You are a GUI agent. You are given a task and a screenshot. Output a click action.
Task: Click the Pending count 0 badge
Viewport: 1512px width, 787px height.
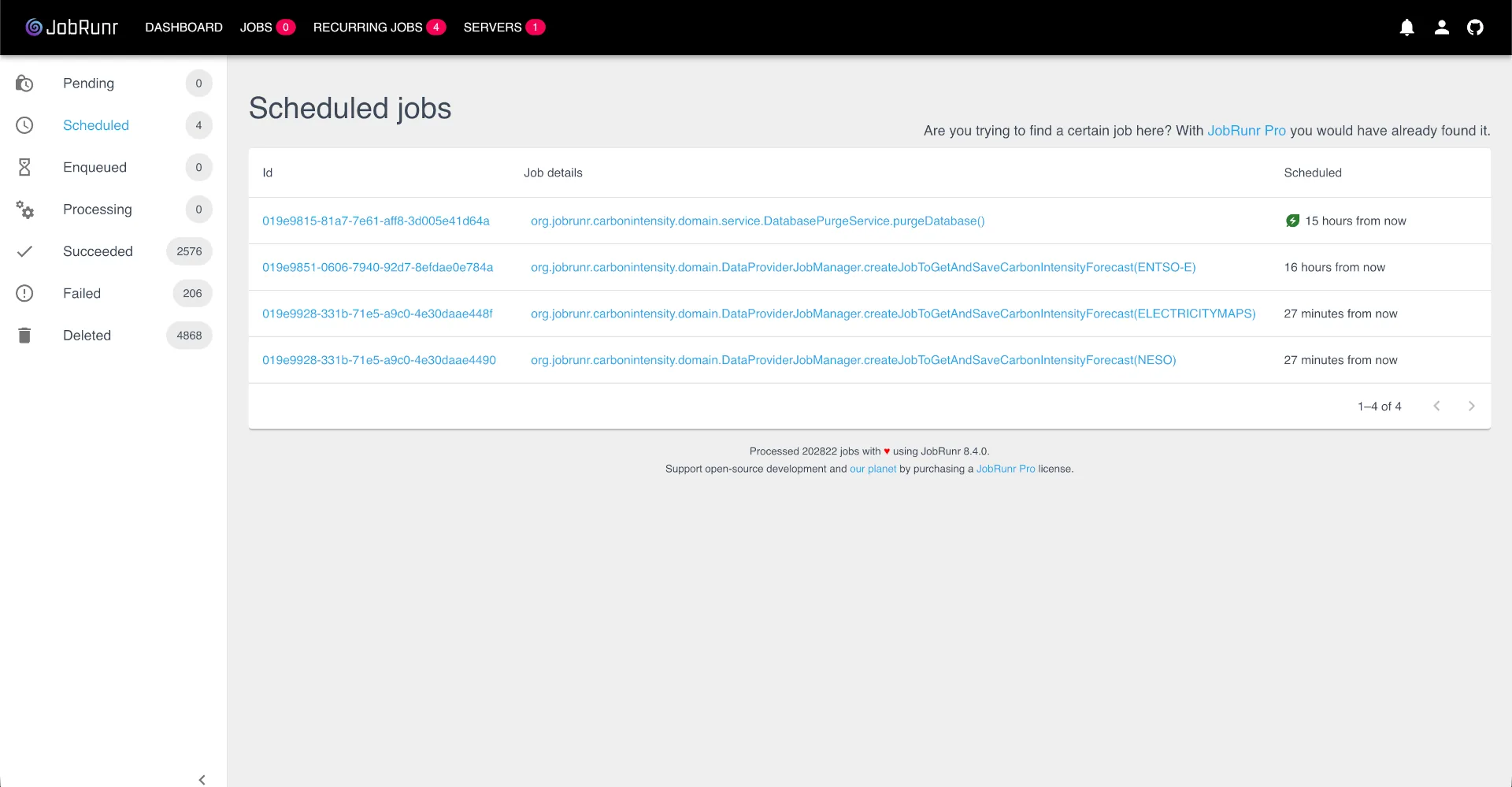pos(198,84)
